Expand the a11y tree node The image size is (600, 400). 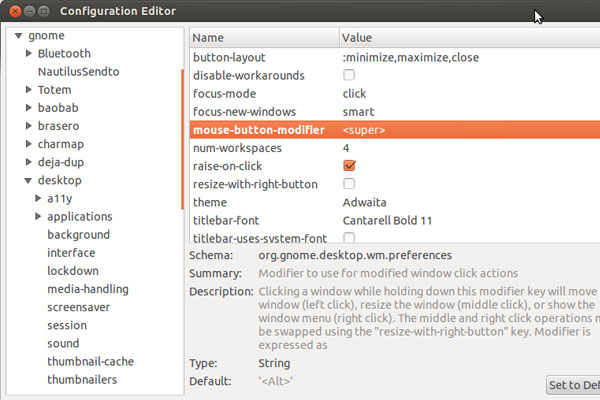pyautogui.click(x=38, y=198)
